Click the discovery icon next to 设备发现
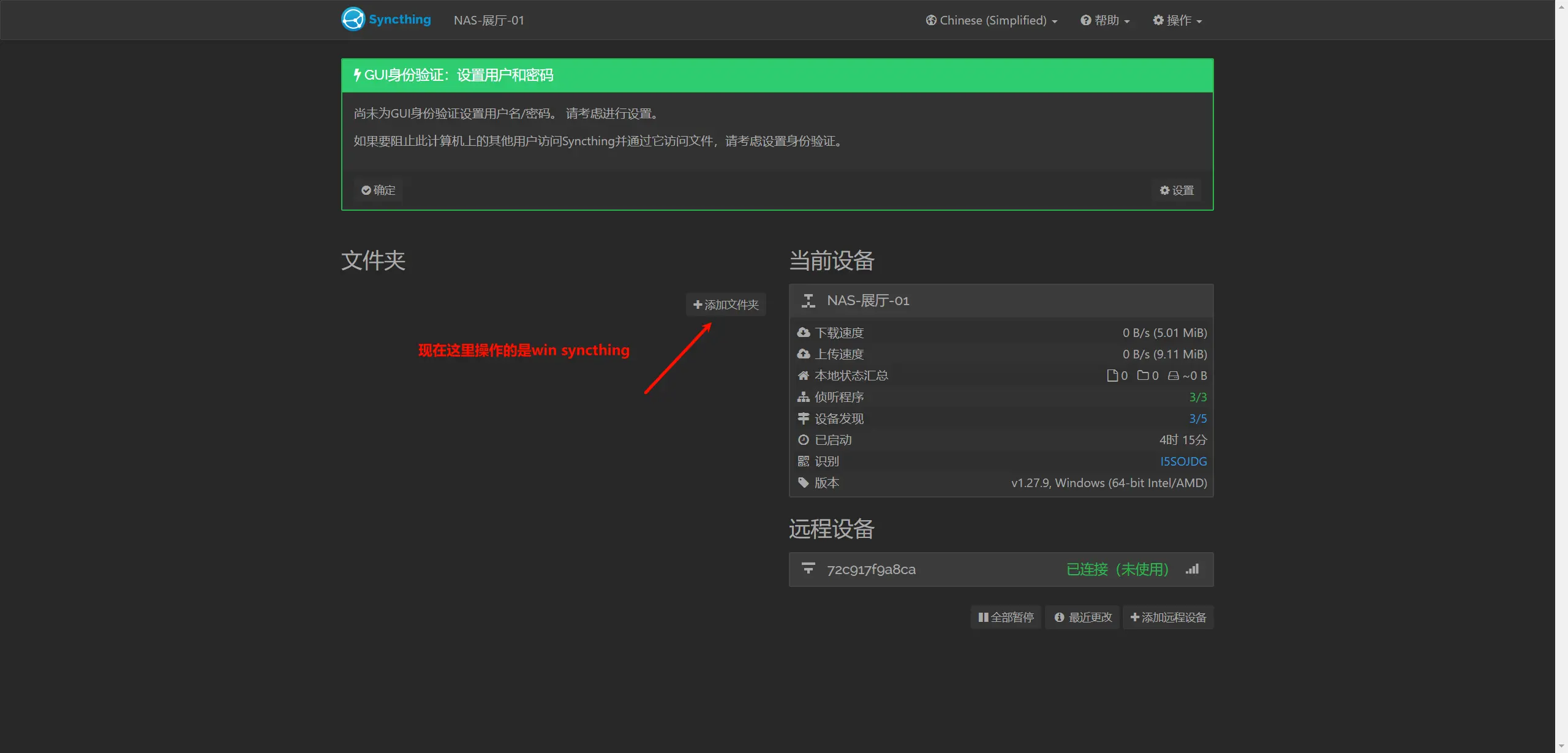Viewport: 1568px width, 753px height. [x=804, y=418]
